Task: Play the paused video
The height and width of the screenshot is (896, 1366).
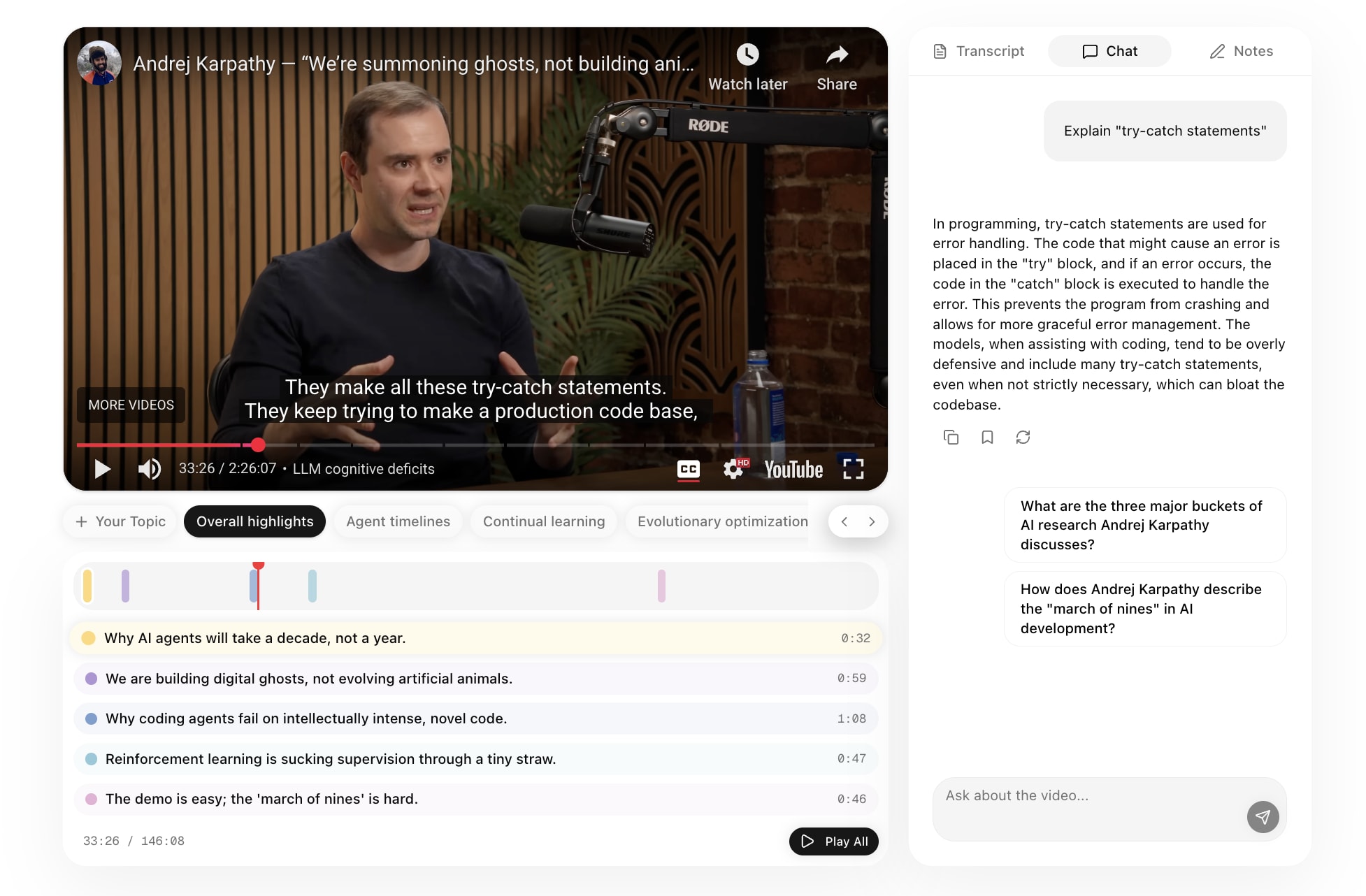Action: (x=103, y=469)
